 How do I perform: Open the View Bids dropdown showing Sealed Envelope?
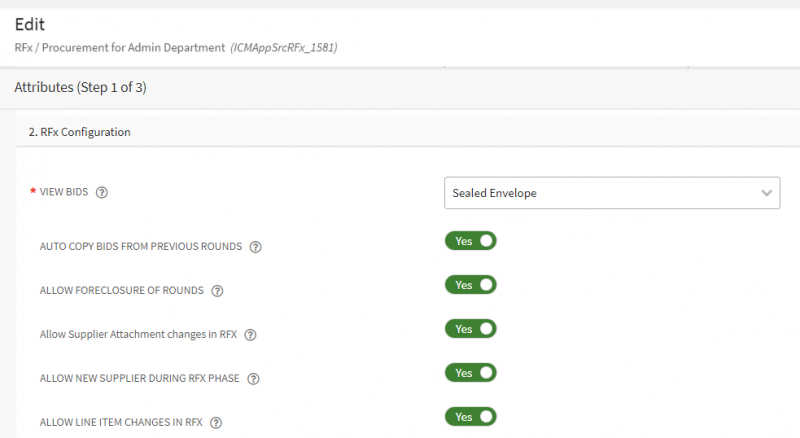tap(611, 193)
